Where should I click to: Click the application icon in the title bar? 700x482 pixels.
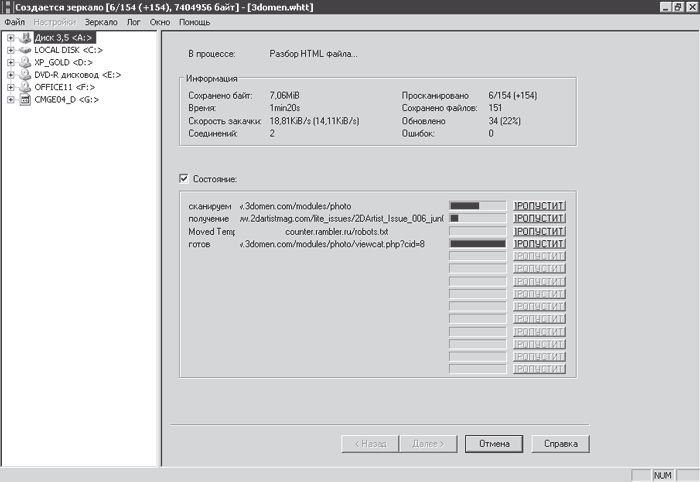coord(7,7)
